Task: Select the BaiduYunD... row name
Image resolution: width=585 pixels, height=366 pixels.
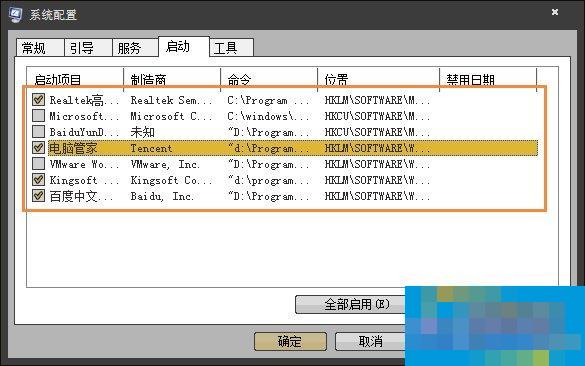Action: point(84,132)
